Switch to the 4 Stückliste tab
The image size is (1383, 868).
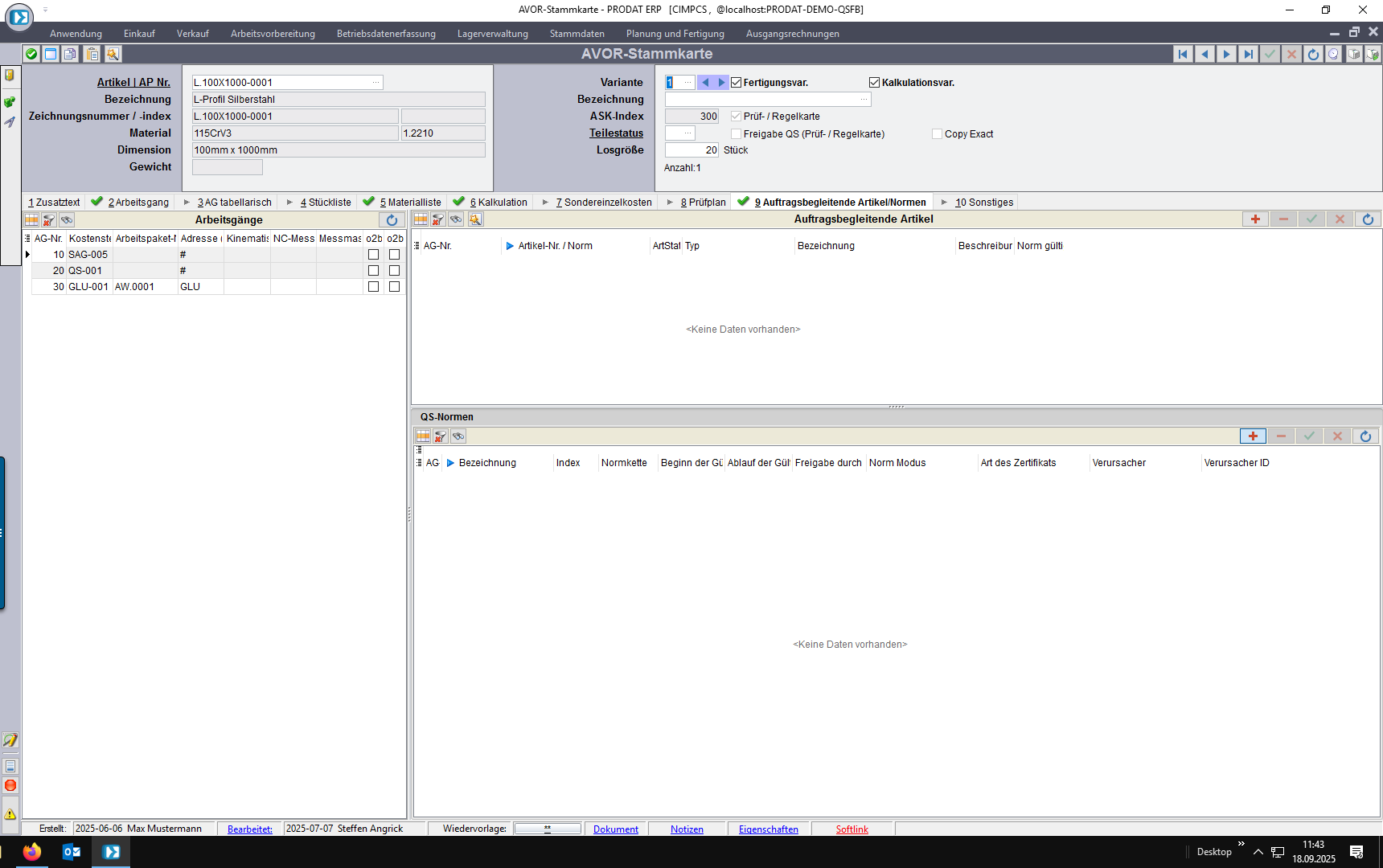click(x=325, y=203)
